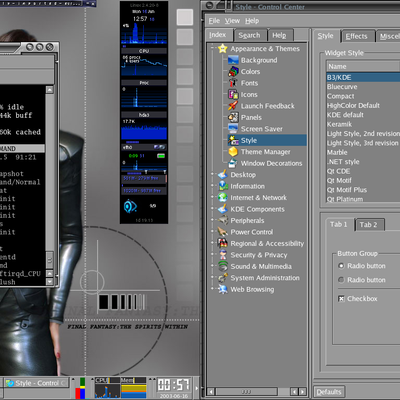This screenshot has width=400, height=400.
Task: Select the Window Decorations icon
Action: click(x=233, y=163)
